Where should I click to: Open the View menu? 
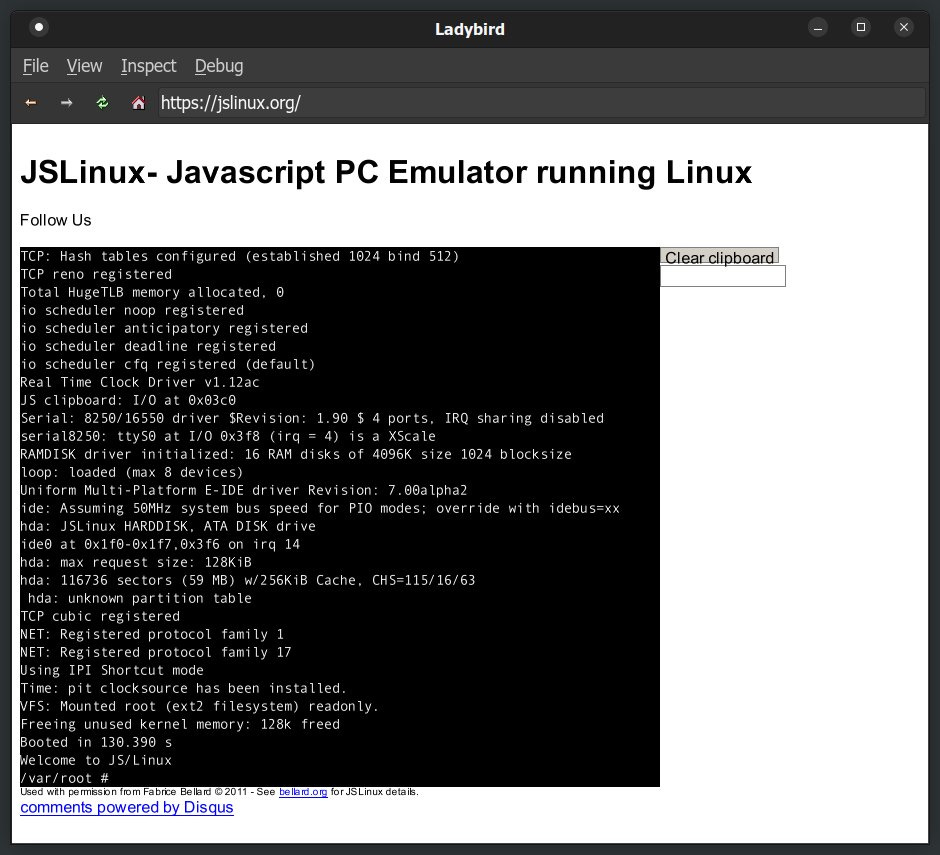(x=84, y=66)
